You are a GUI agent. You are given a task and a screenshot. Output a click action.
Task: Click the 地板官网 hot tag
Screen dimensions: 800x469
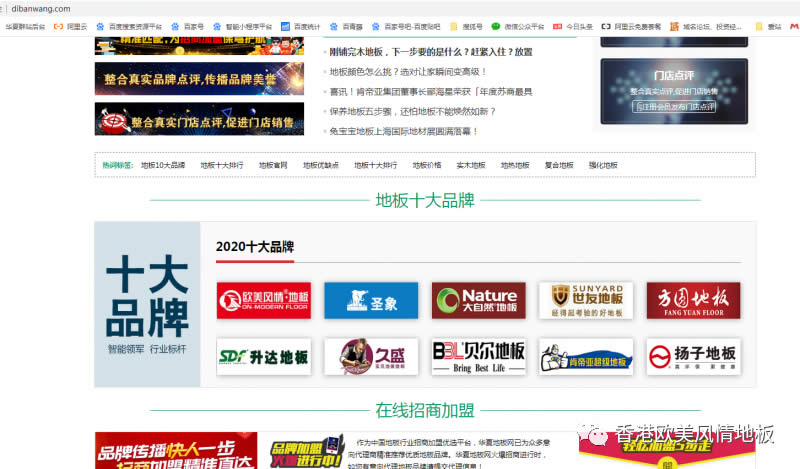pos(273,165)
